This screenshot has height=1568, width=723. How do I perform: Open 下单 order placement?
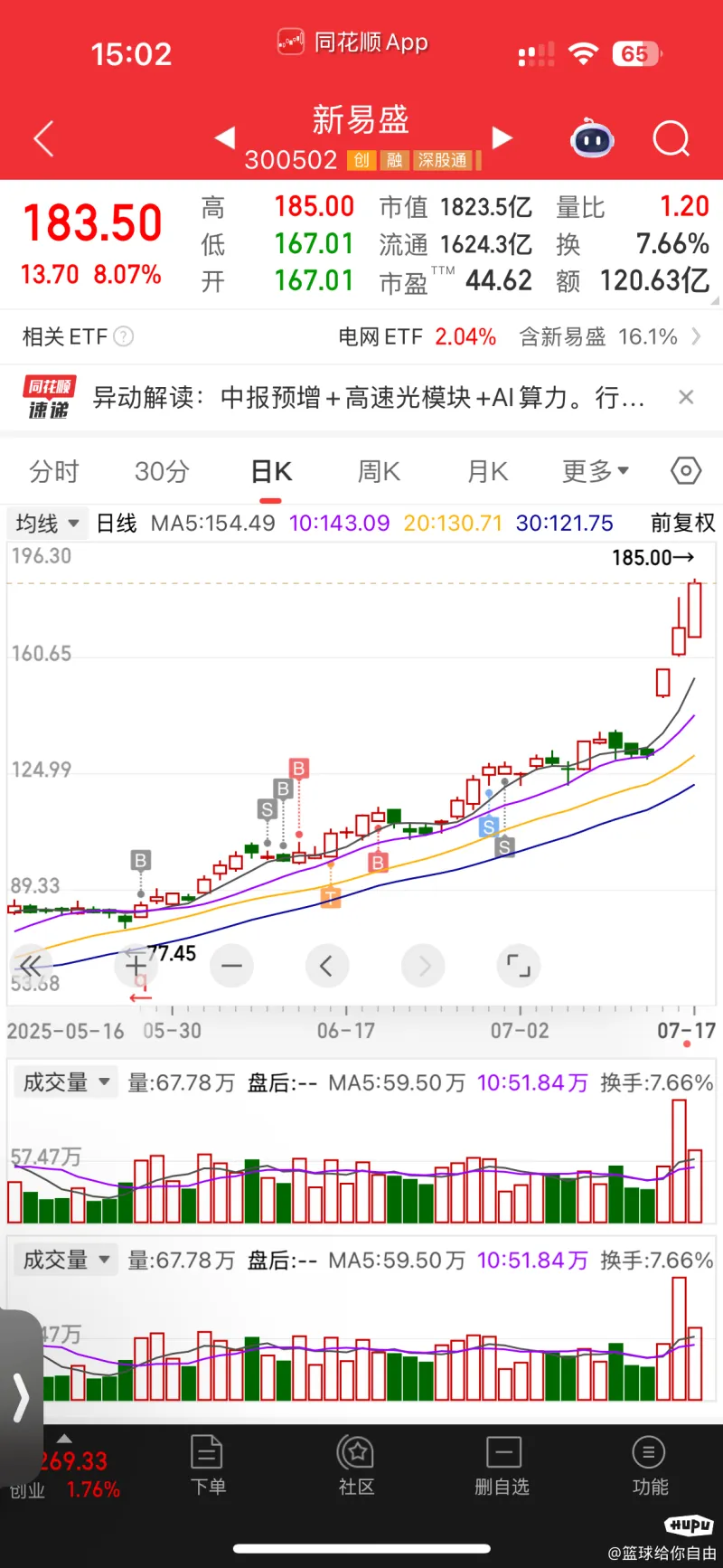(208, 1465)
